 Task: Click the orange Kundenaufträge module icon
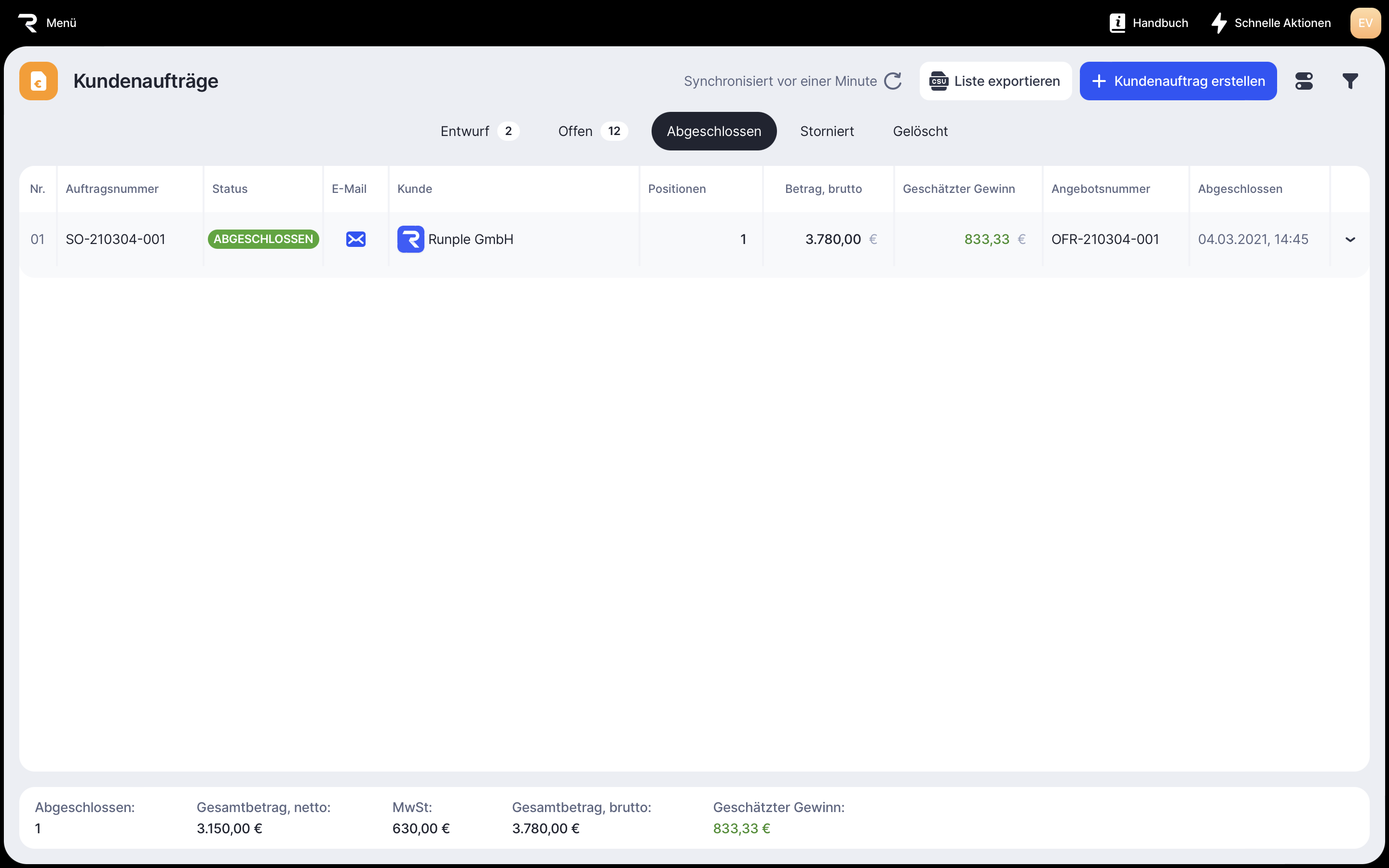(39, 81)
